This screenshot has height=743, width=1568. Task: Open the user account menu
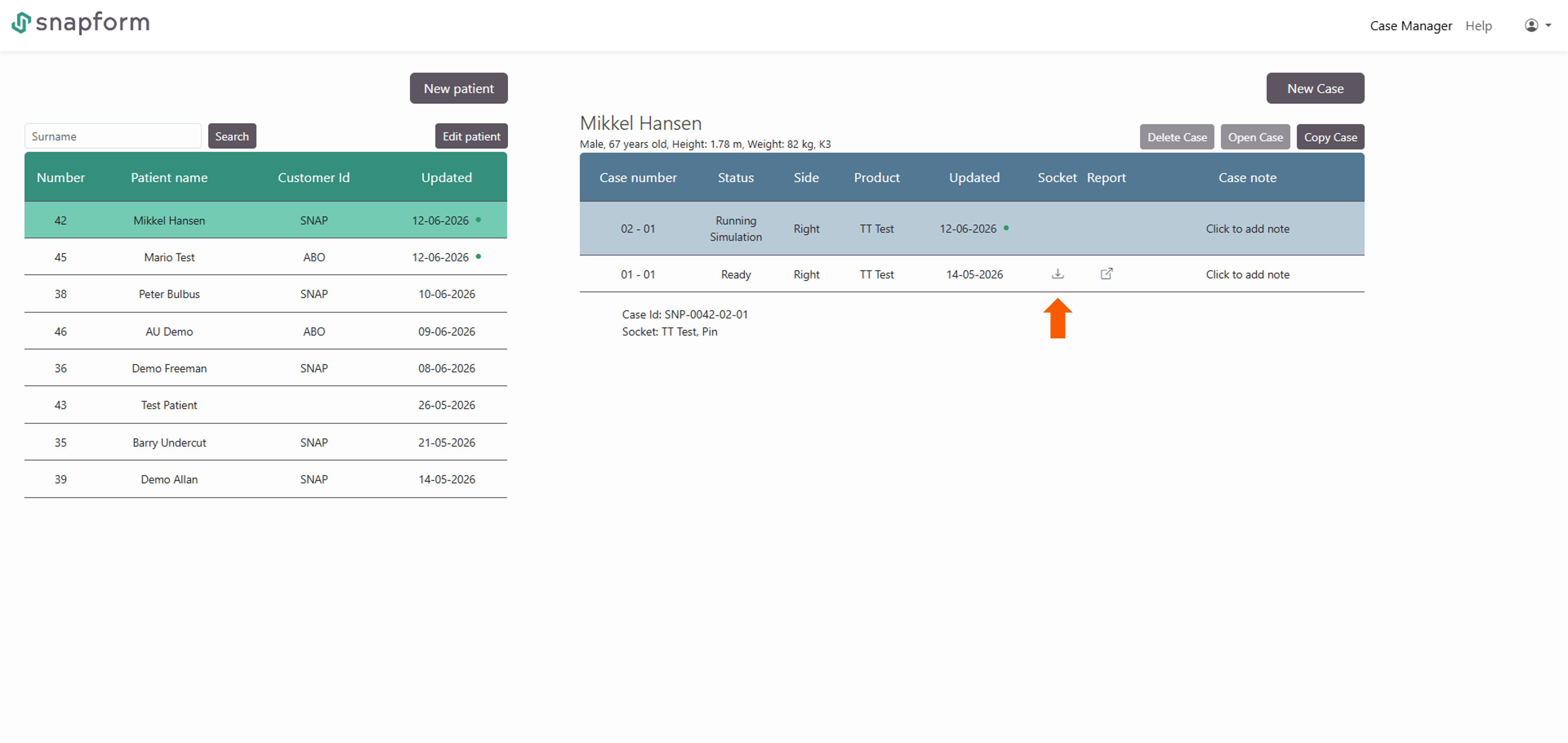(x=1538, y=26)
